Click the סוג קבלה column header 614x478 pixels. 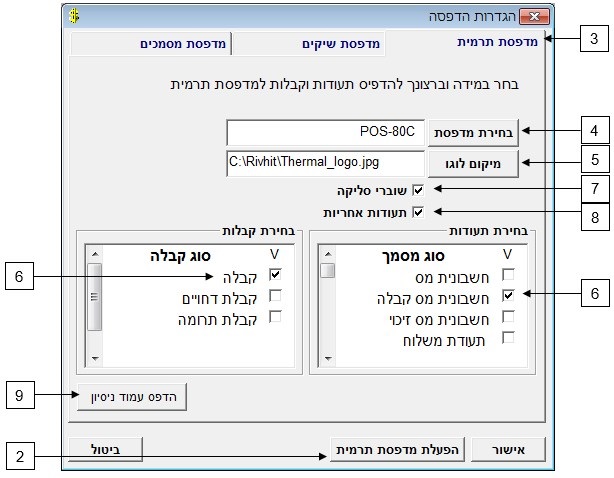pyautogui.click(x=180, y=256)
